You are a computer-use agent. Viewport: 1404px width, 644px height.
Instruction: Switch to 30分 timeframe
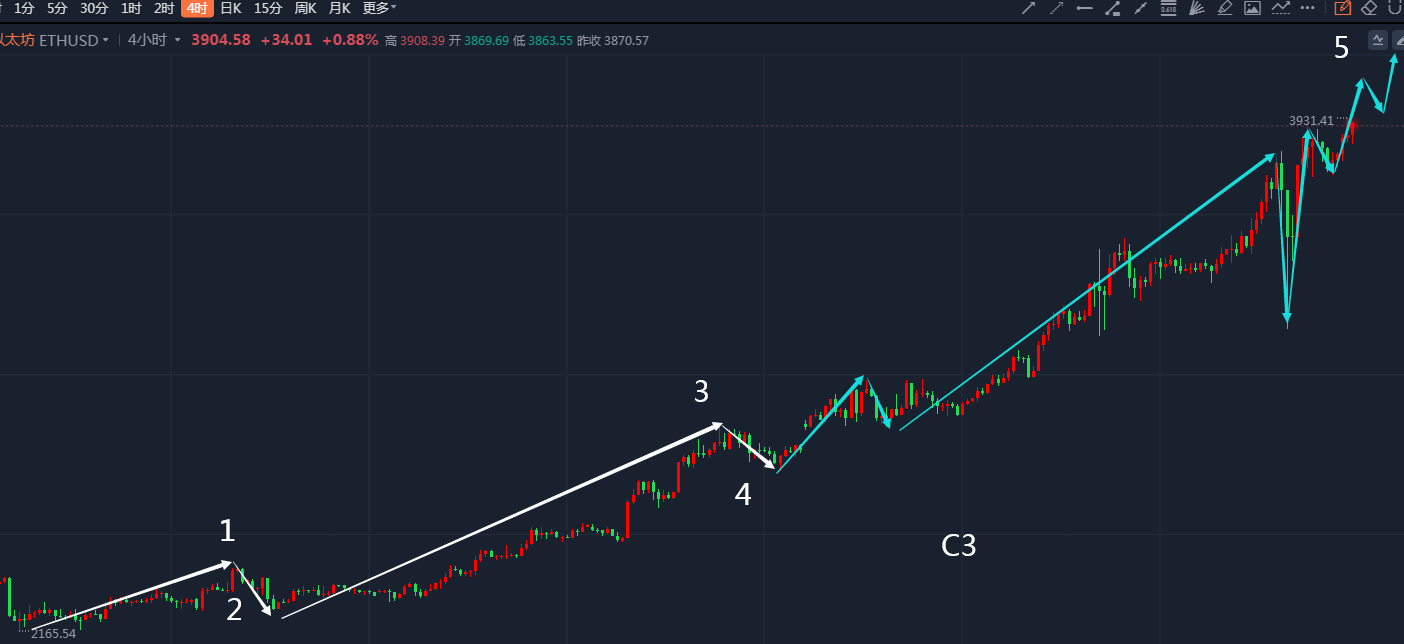(x=94, y=8)
